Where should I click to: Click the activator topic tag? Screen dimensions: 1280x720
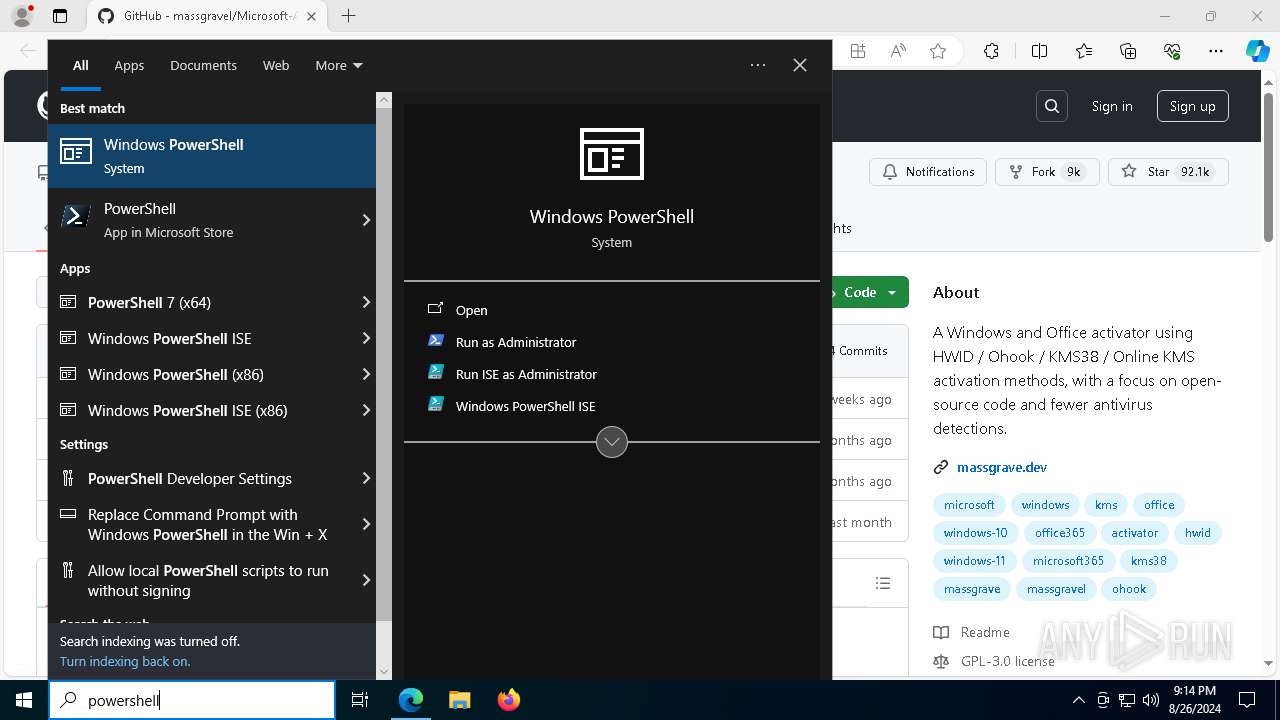1135,533
